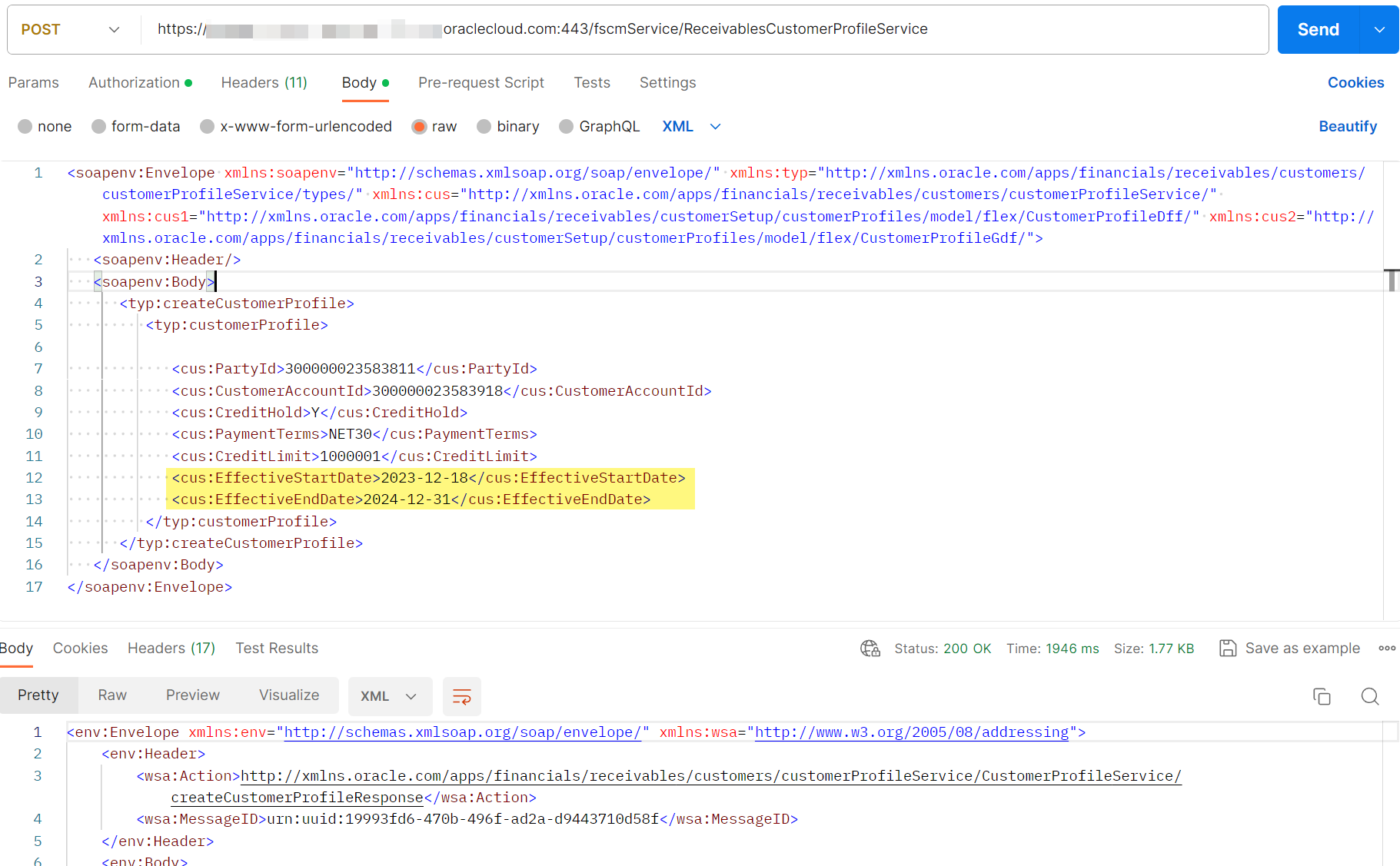Open the request body XML language dropdown
The image size is (1400, 866).
(692, 127)
